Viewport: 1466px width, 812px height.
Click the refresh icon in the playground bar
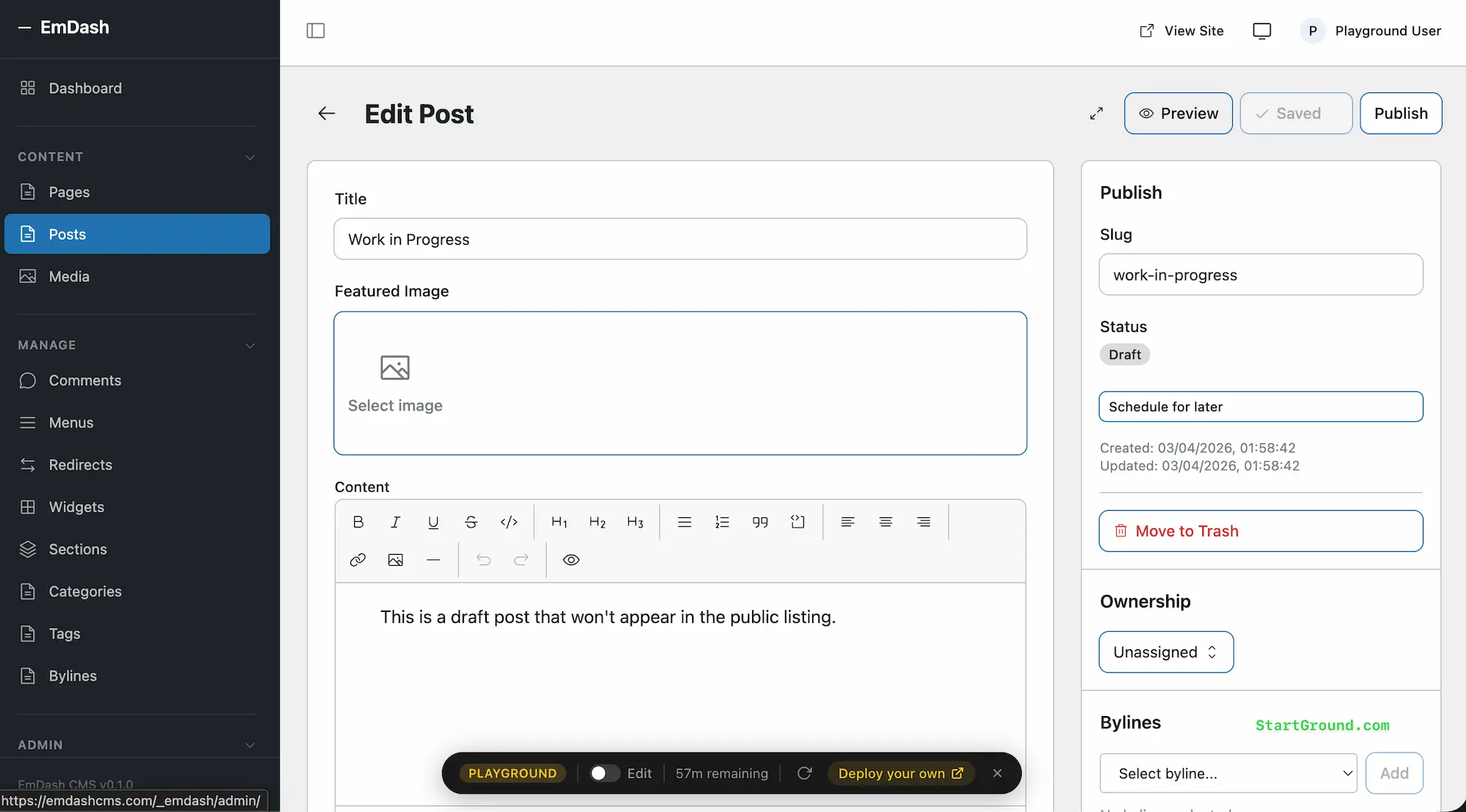point(805,773)
